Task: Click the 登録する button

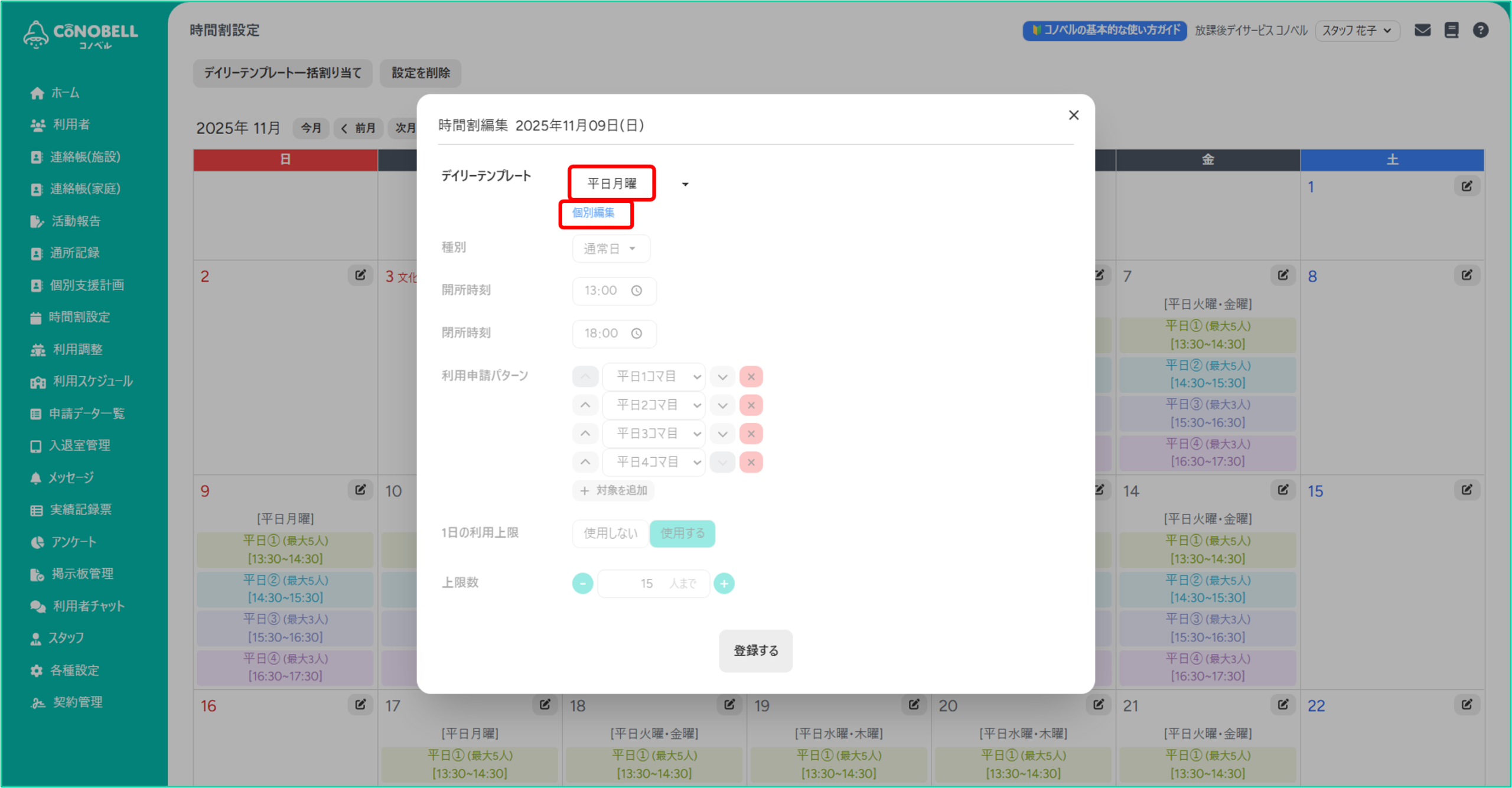Action: coord(755,650)
